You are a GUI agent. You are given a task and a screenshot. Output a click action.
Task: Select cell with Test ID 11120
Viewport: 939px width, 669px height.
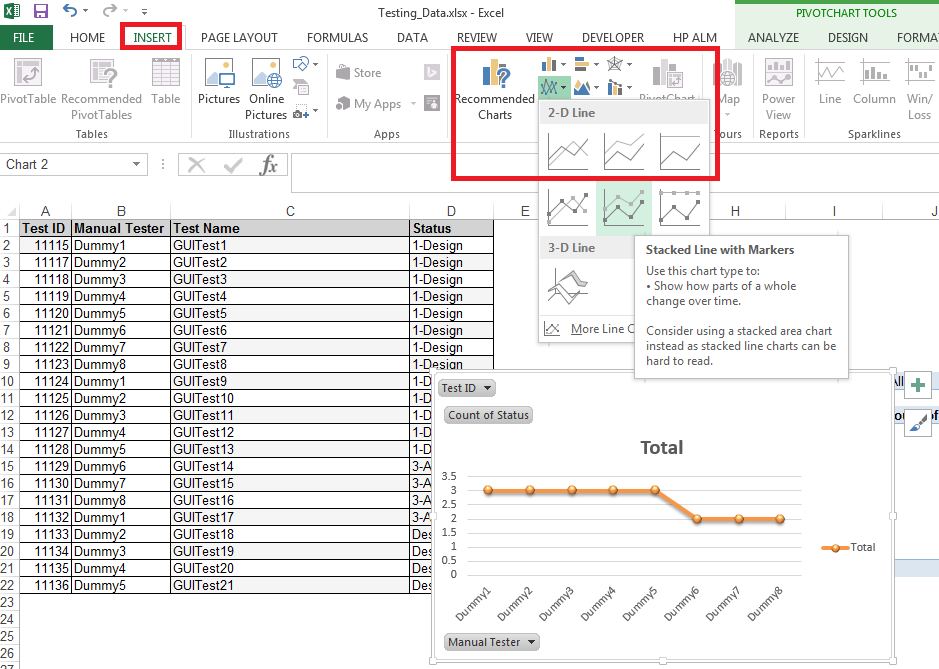click(x=46, y=313)
